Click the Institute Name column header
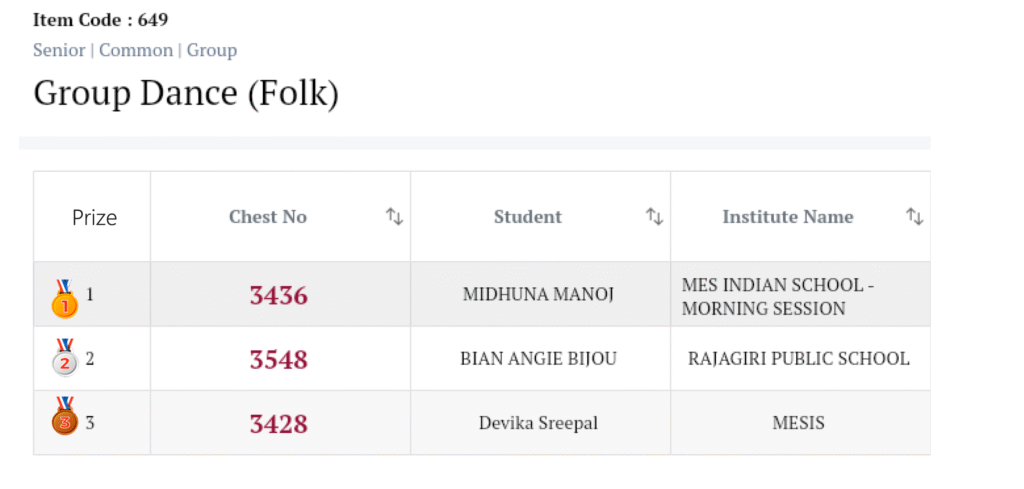This screenshot has height=489, width=1024. 788,217
